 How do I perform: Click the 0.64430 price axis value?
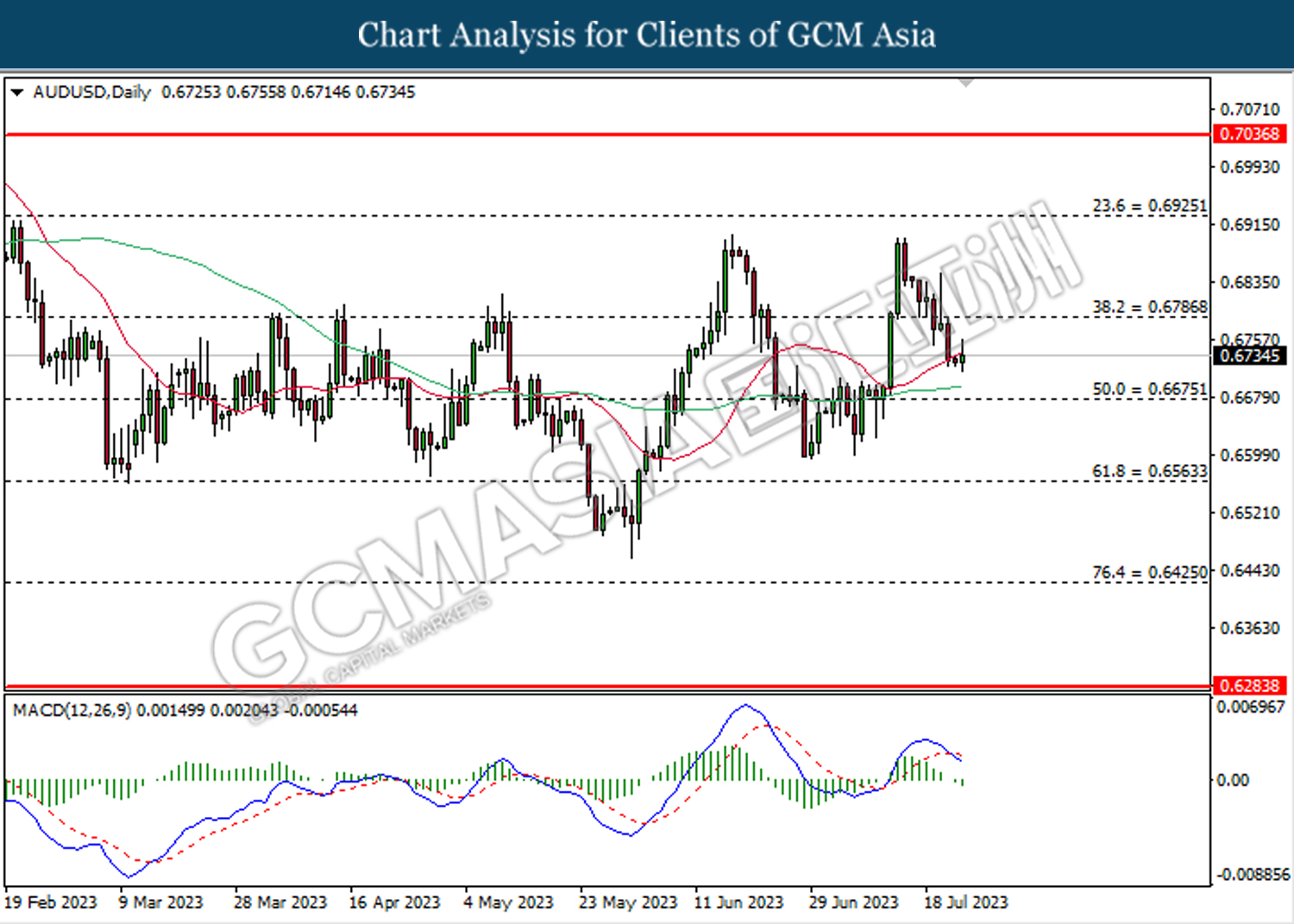[1250, 570]
